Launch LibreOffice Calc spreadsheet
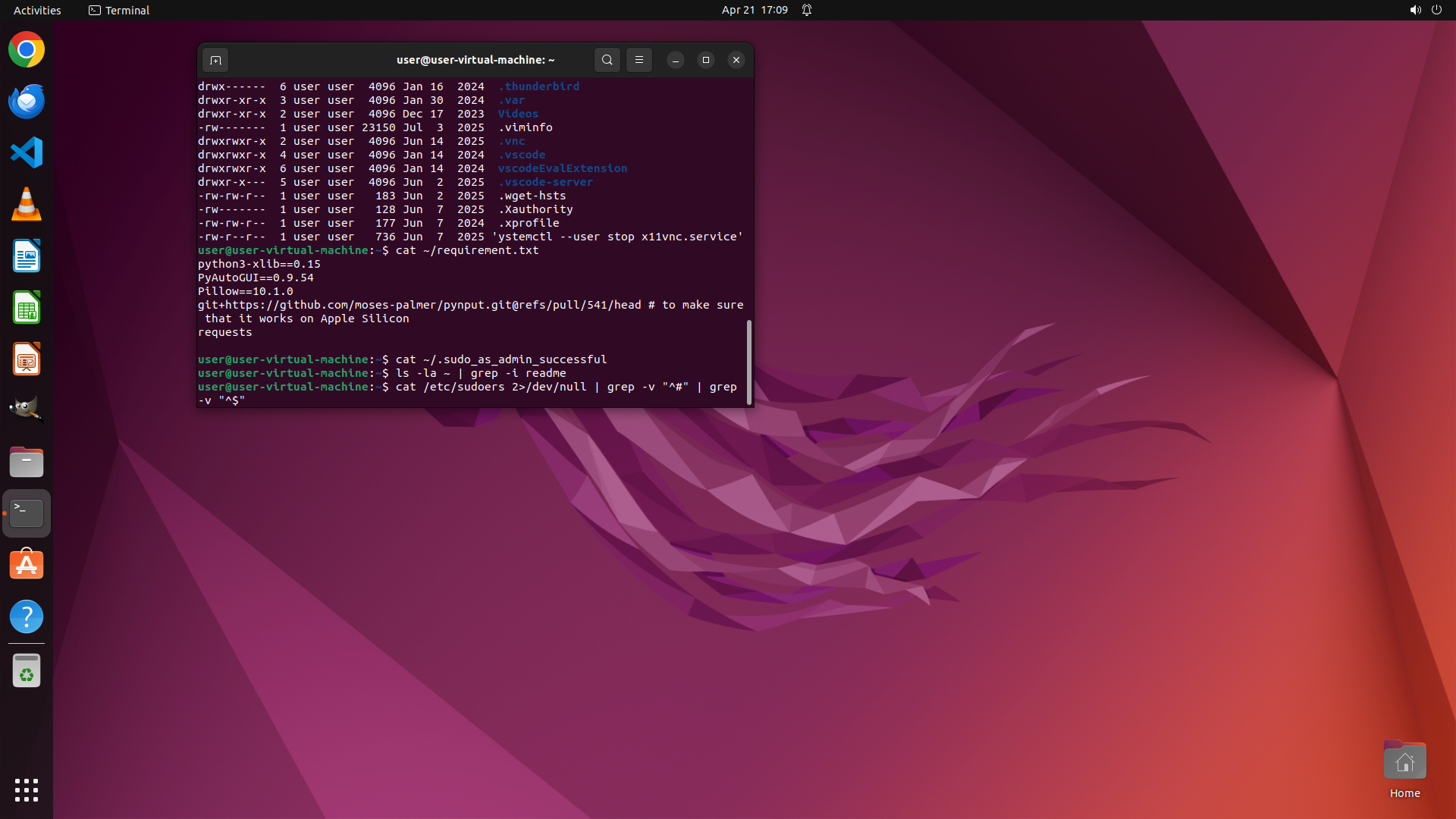This screenshot has width=1456, height=819. point(27,308)
